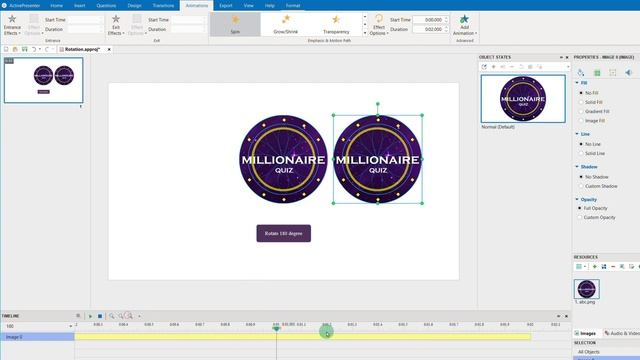Click the resources view mode icon

pyautogui.click(x=579, y=267)
